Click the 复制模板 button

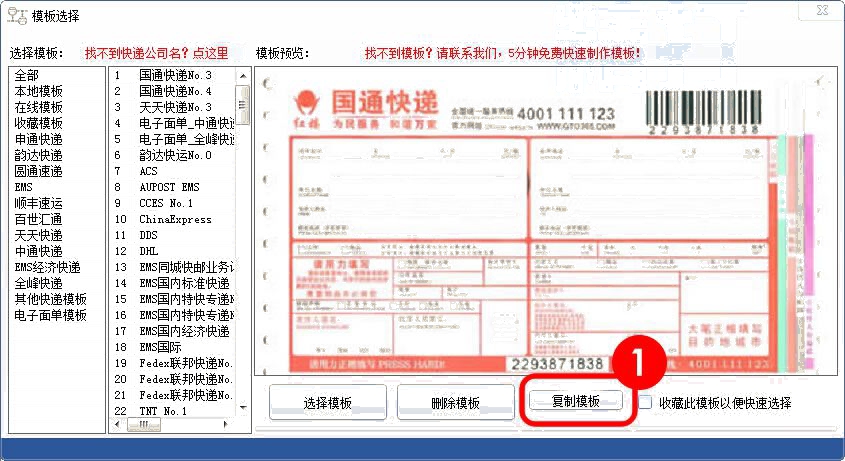click(x=576, y=401)
